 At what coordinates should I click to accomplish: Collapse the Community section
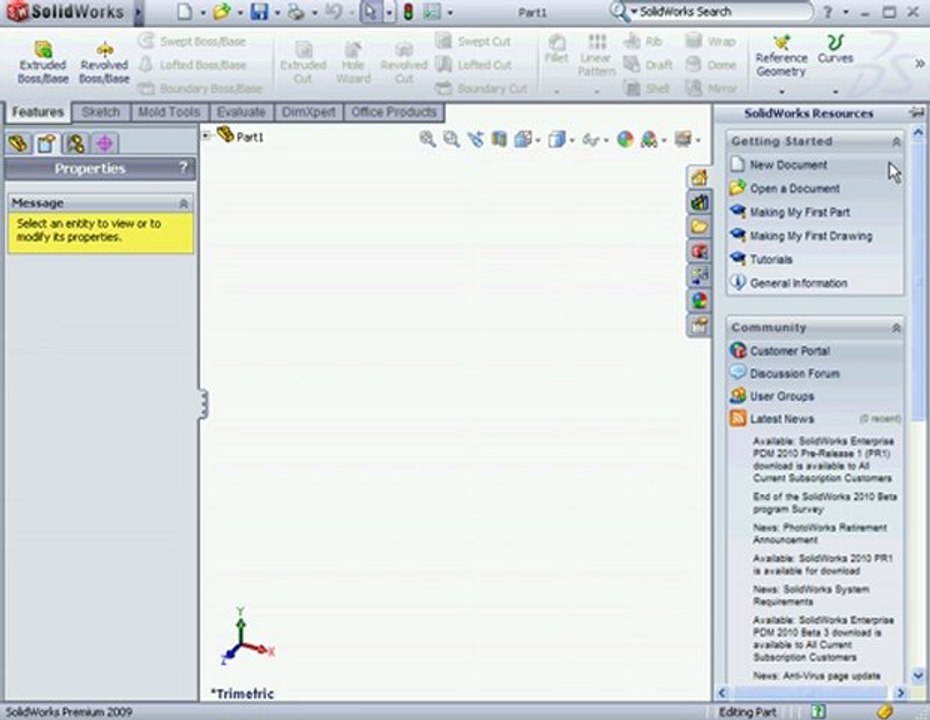click(x=896, y=328)
